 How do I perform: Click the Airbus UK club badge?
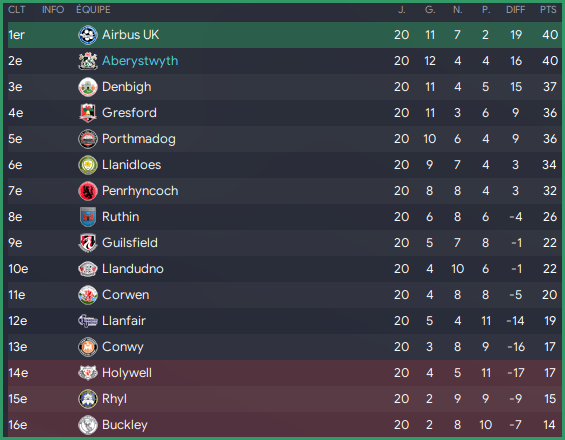pyautogui.click(x=88, y=35)
